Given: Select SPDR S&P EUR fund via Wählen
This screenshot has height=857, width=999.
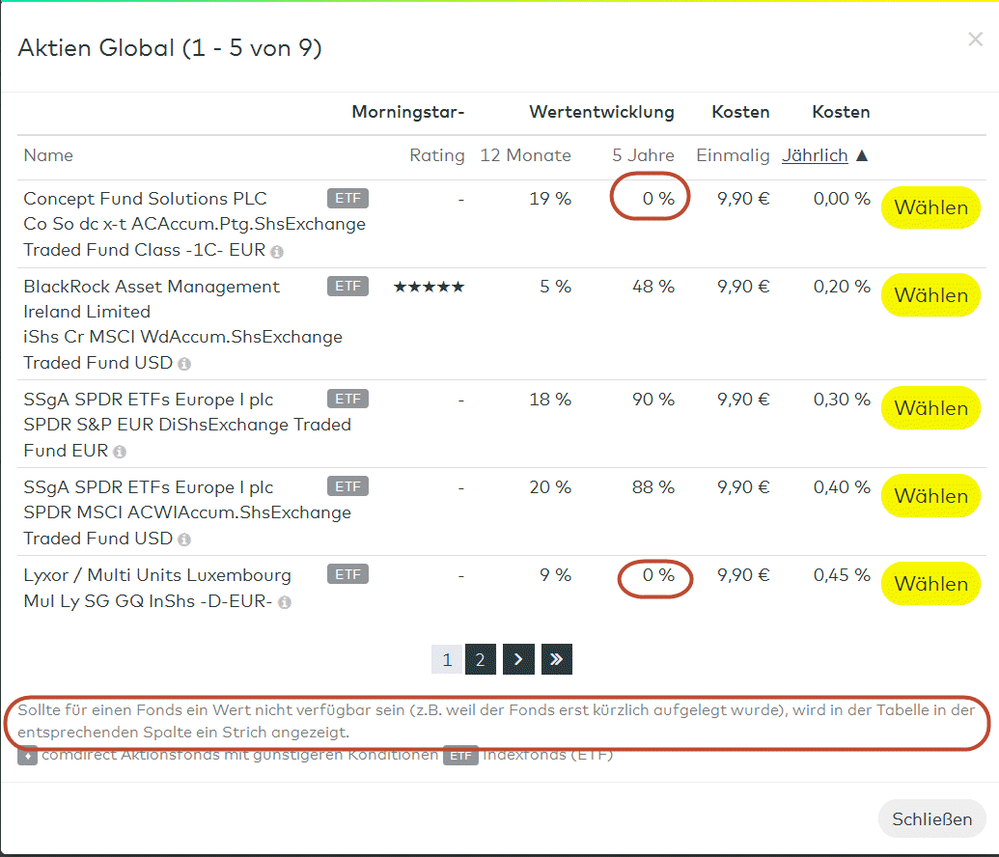Looking at the screenshot, I should point(930,408).
